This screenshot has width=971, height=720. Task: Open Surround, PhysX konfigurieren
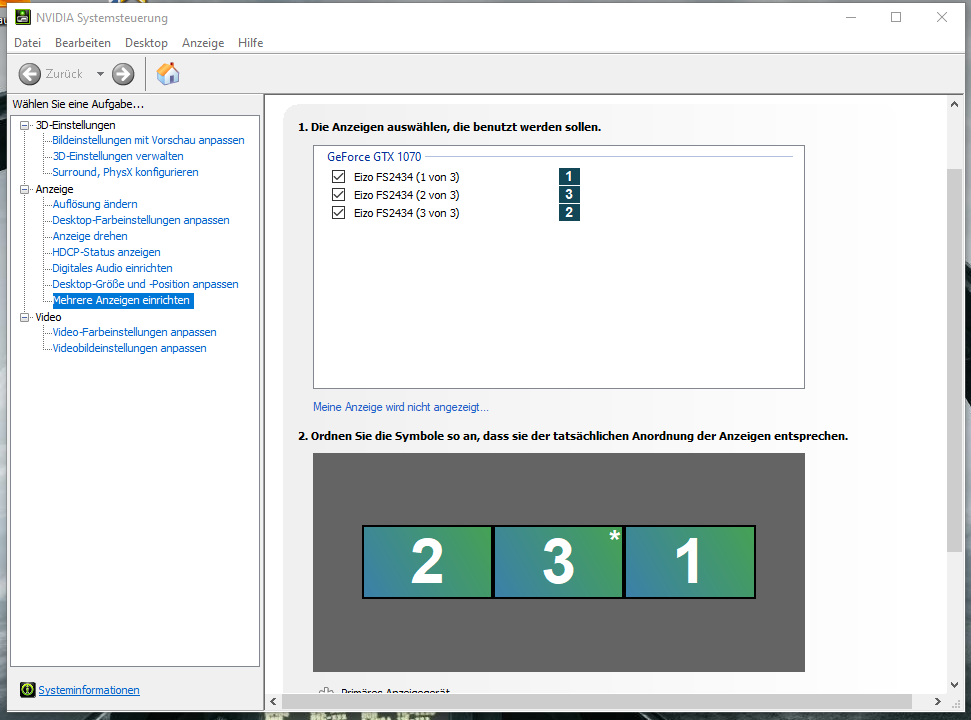pos(125,172)
